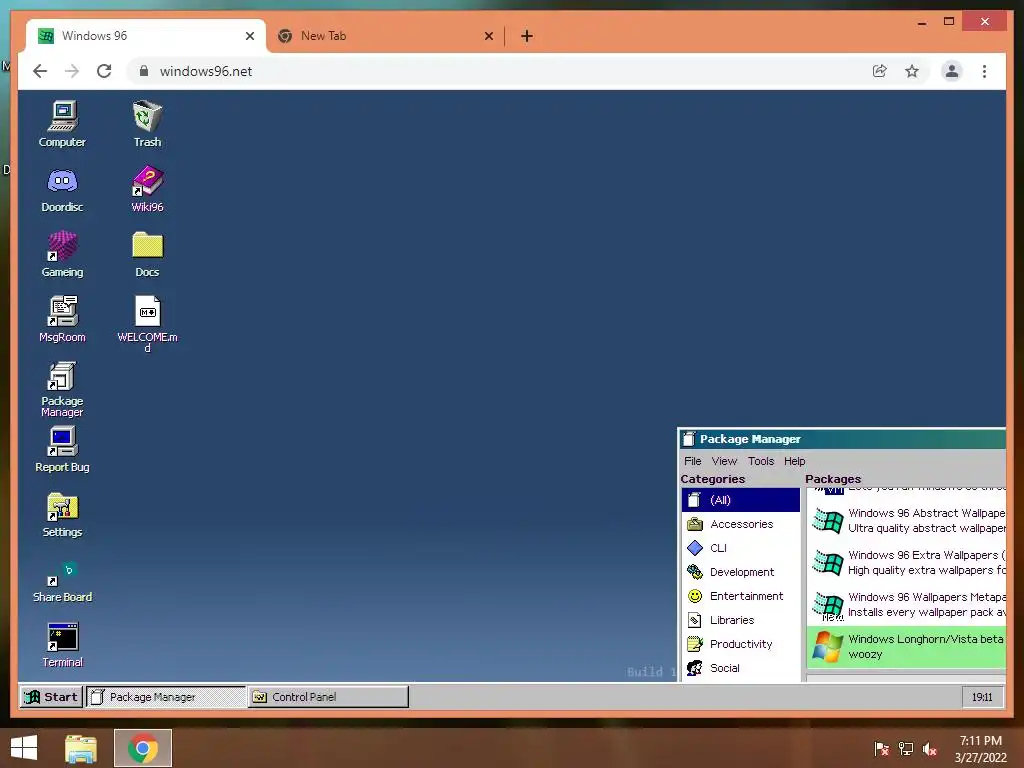Launch the Share Board desktop shortcut
Viewport: 1024px width, 768px height.
(x=62, y=580)
